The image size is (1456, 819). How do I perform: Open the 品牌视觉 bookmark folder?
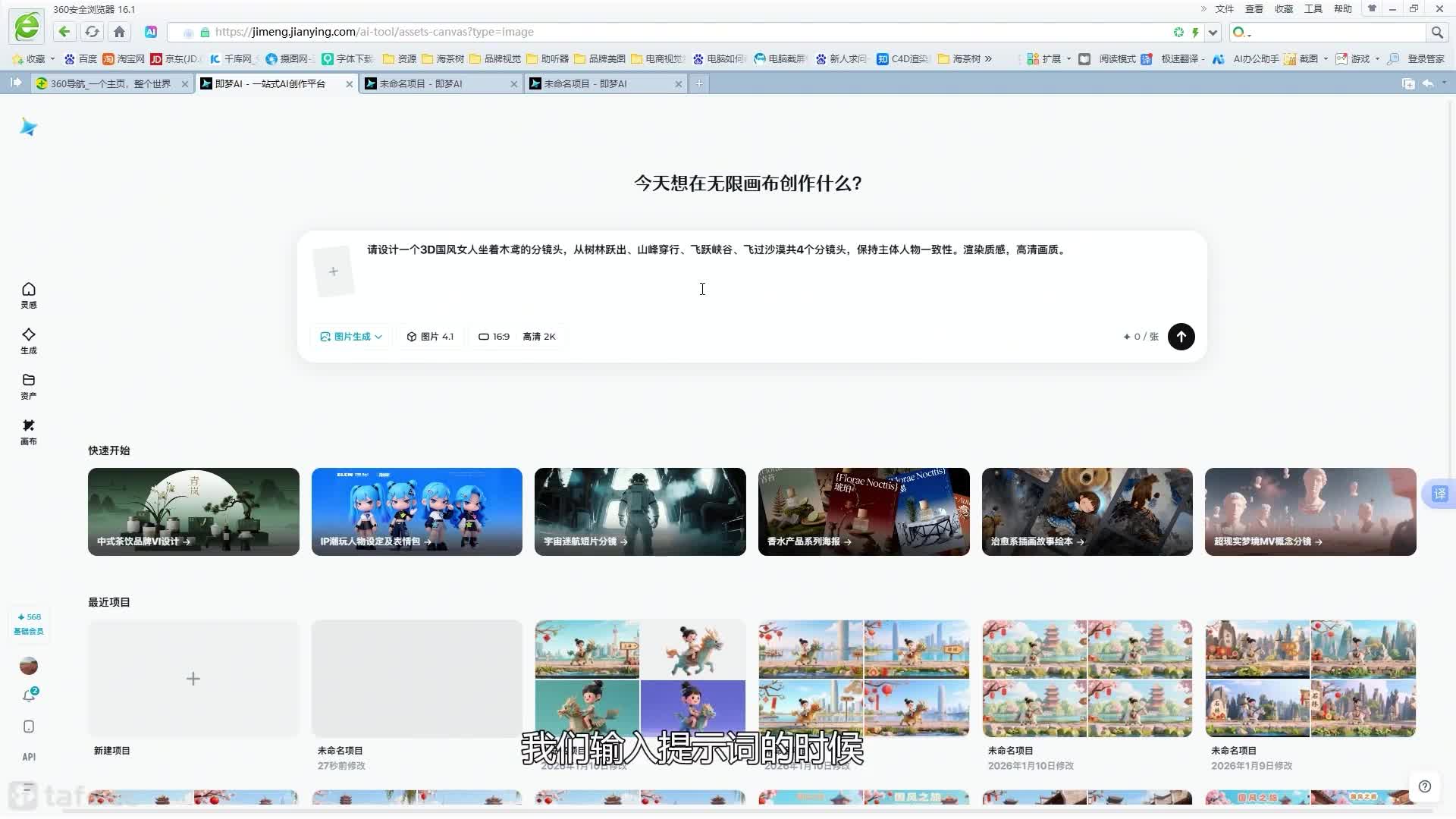coord(495,58)
